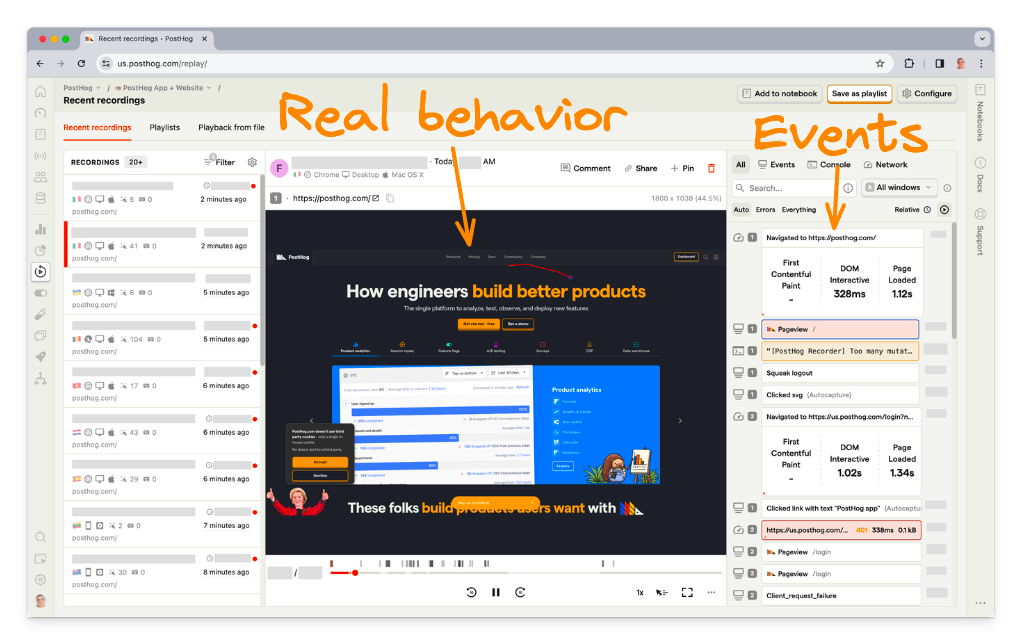The height and width of the screenshot is (644, 1021).
Task: Open the Data management database icon
Action: tap(40, 199)
